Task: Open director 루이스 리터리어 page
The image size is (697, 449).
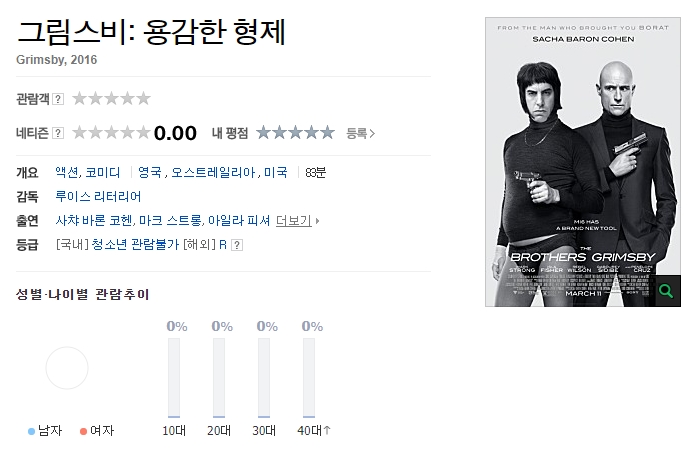Action: tap(98, 196)
